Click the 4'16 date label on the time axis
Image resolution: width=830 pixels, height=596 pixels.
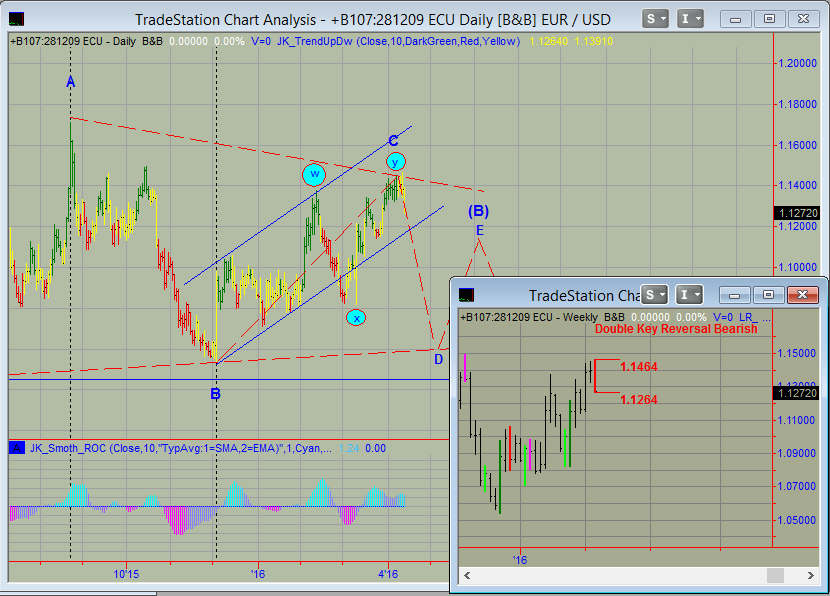click(x=388, y=574)
